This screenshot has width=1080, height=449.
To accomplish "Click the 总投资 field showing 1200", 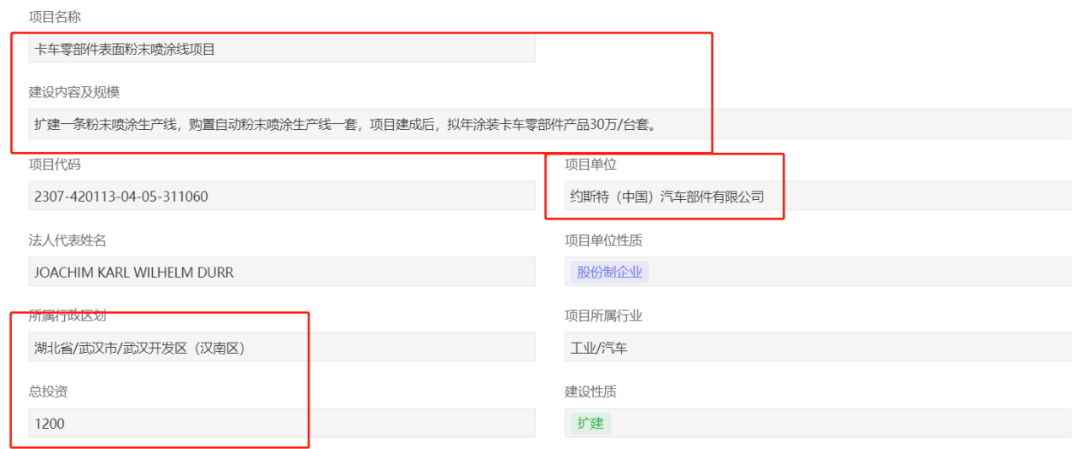I will point(160,423).
